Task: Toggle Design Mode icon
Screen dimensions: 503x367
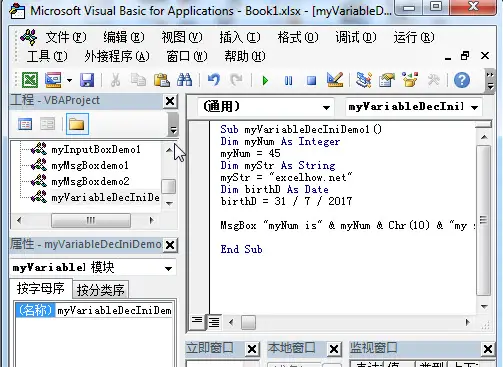Action: 335,80
